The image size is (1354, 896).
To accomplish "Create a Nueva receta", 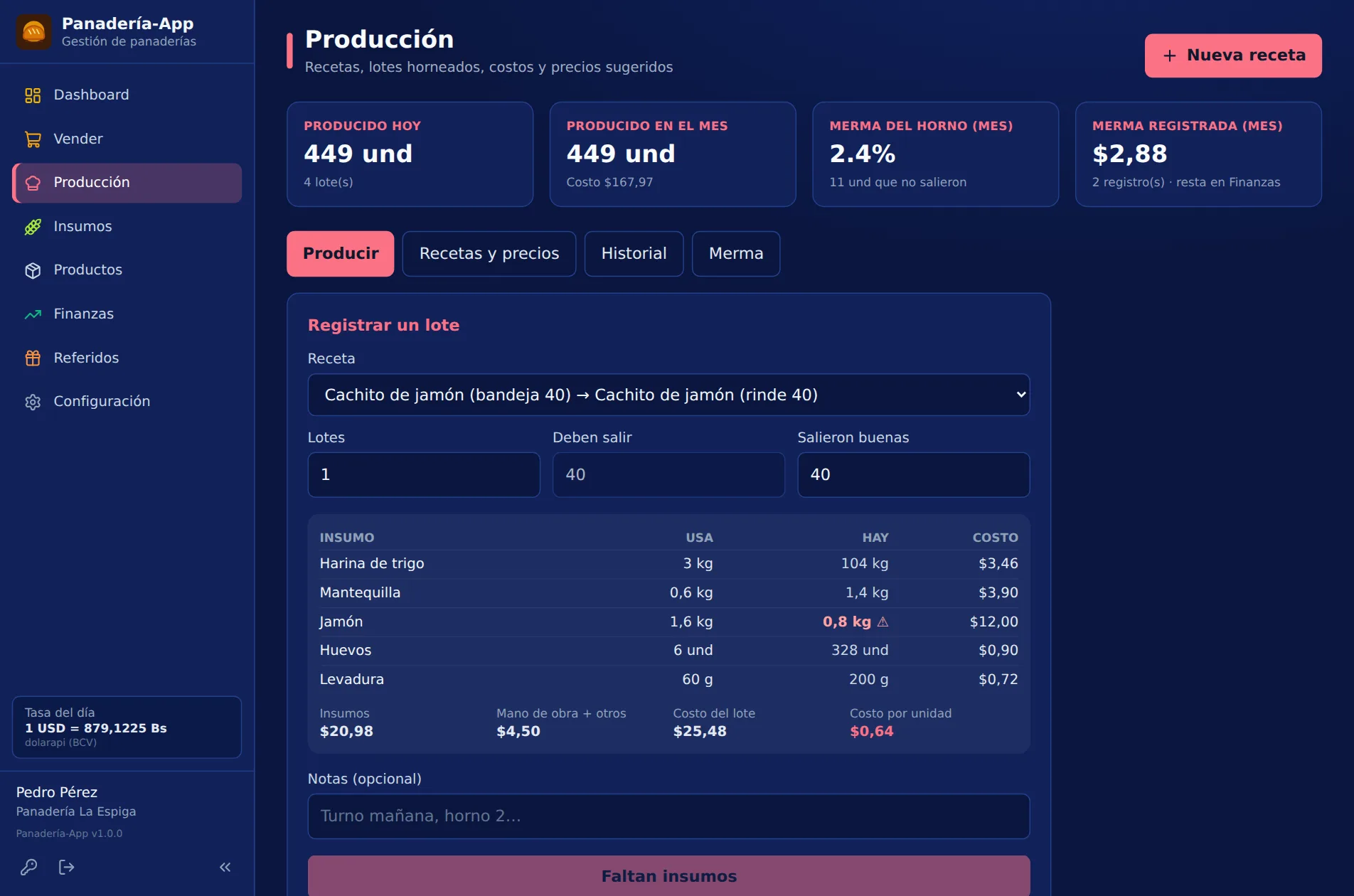I will (1233, 55).
